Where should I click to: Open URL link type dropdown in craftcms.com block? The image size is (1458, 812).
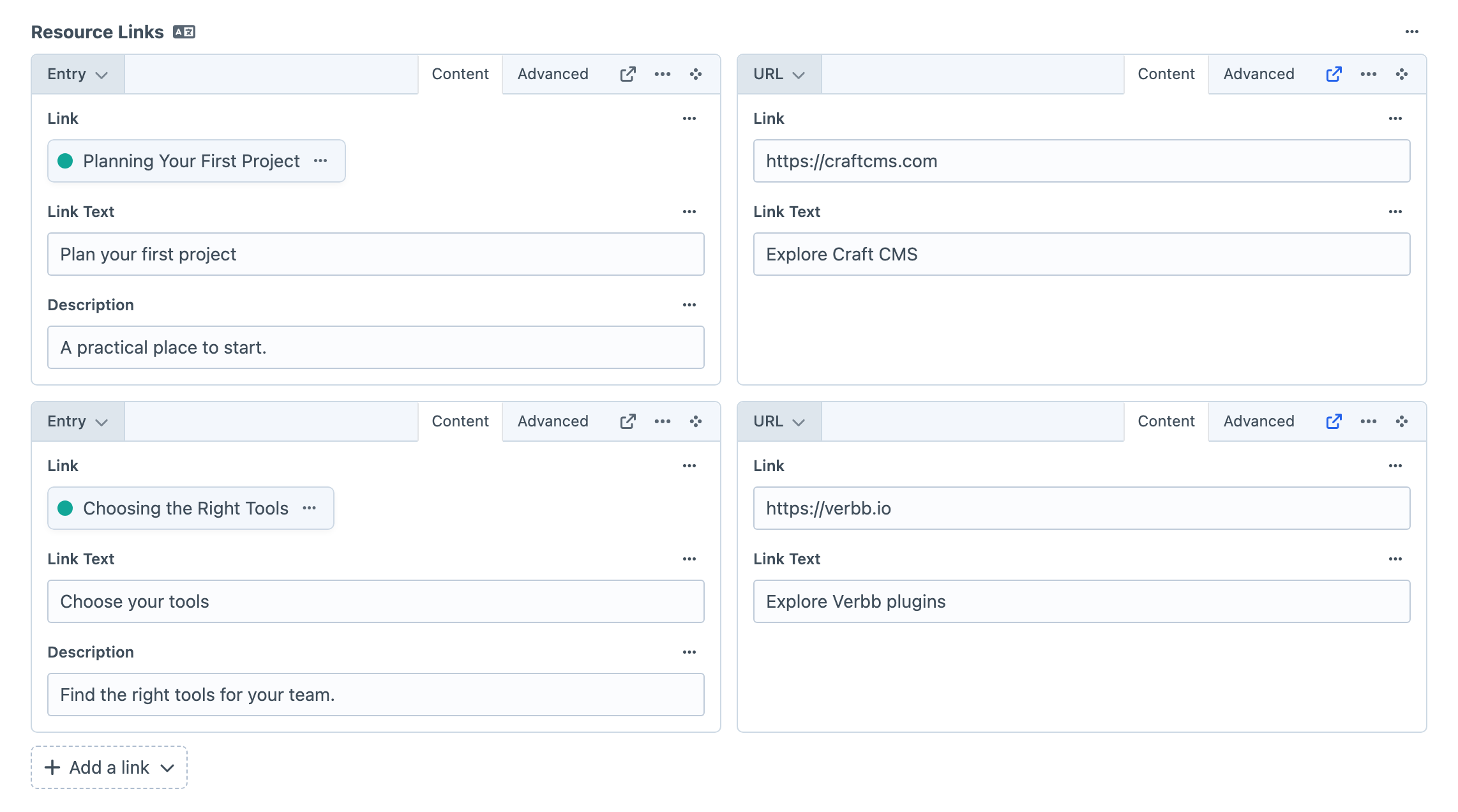pyautogui.click(x=779, y=74)
